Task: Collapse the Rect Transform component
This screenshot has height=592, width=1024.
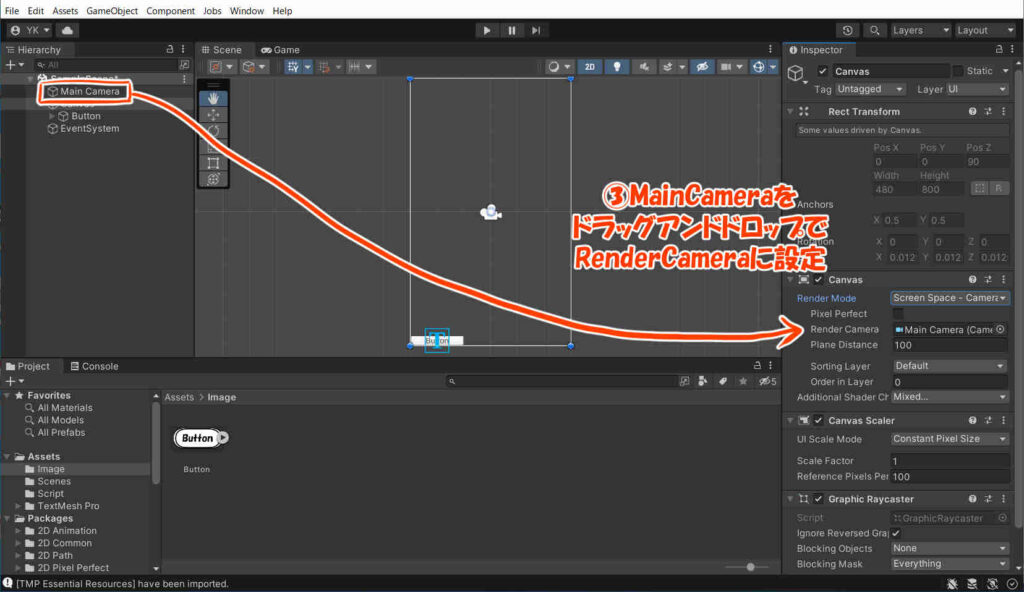Action: (x=791, y=112)
